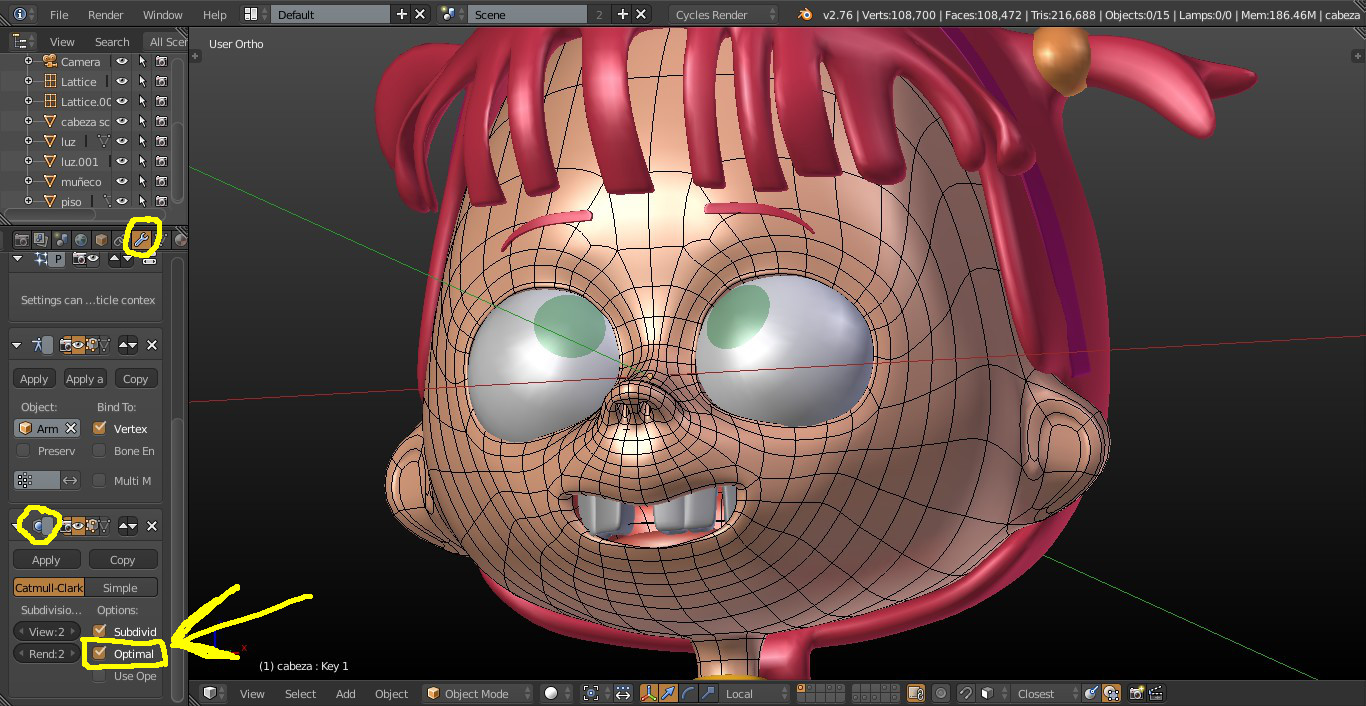The image size is (1366, 706).
Task: Open the Render Layers properties tab
Action: point(41,240)
